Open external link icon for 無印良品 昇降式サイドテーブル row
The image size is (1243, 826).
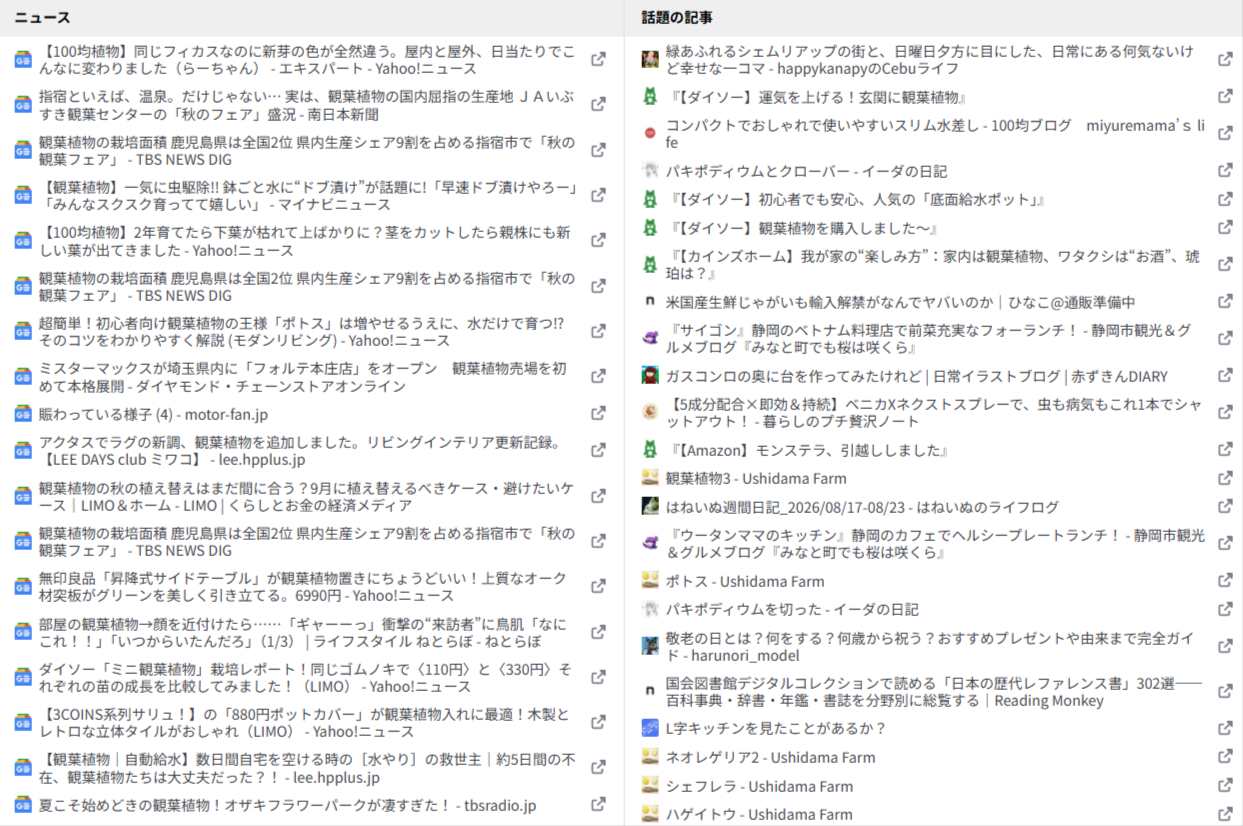[x=598, y=586]
